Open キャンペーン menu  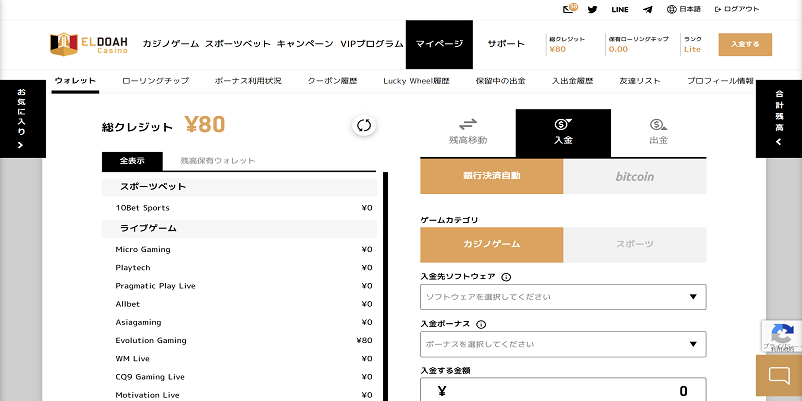tap(305, 44)
